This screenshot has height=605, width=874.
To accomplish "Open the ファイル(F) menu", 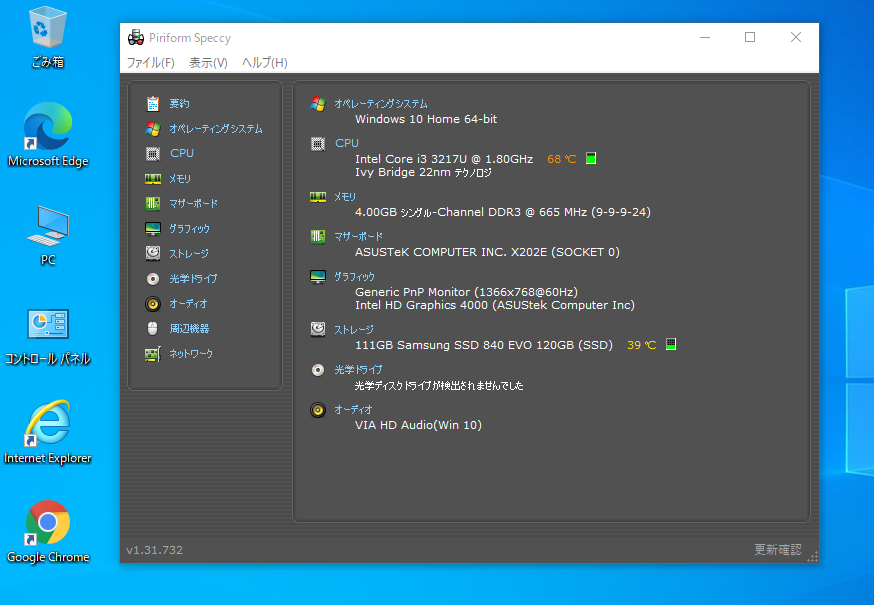I will click(150, 62).
